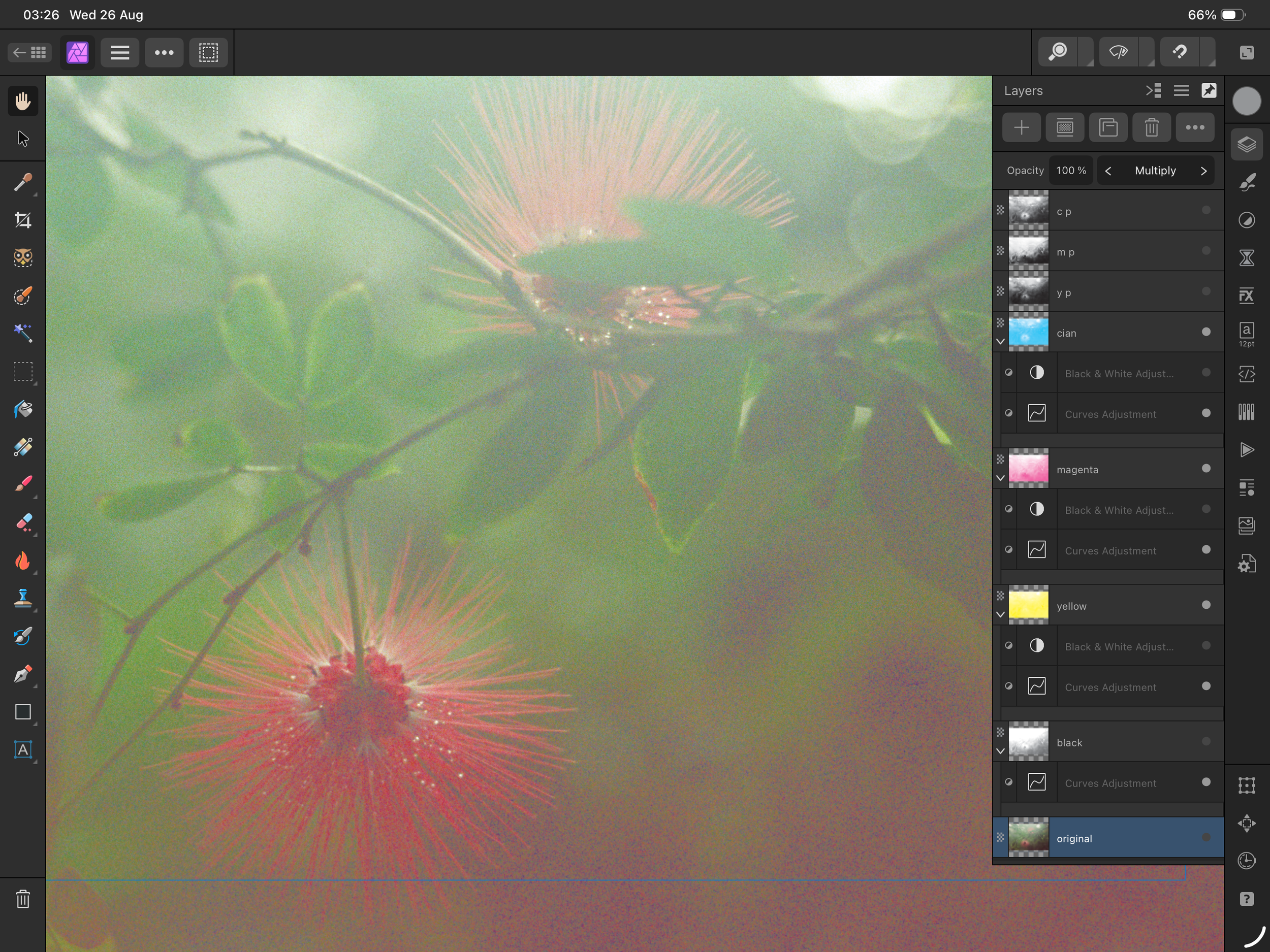Screen dimensions: 1270x952
Task: Select the Pen tool
Action: click(x=23, y=674)
